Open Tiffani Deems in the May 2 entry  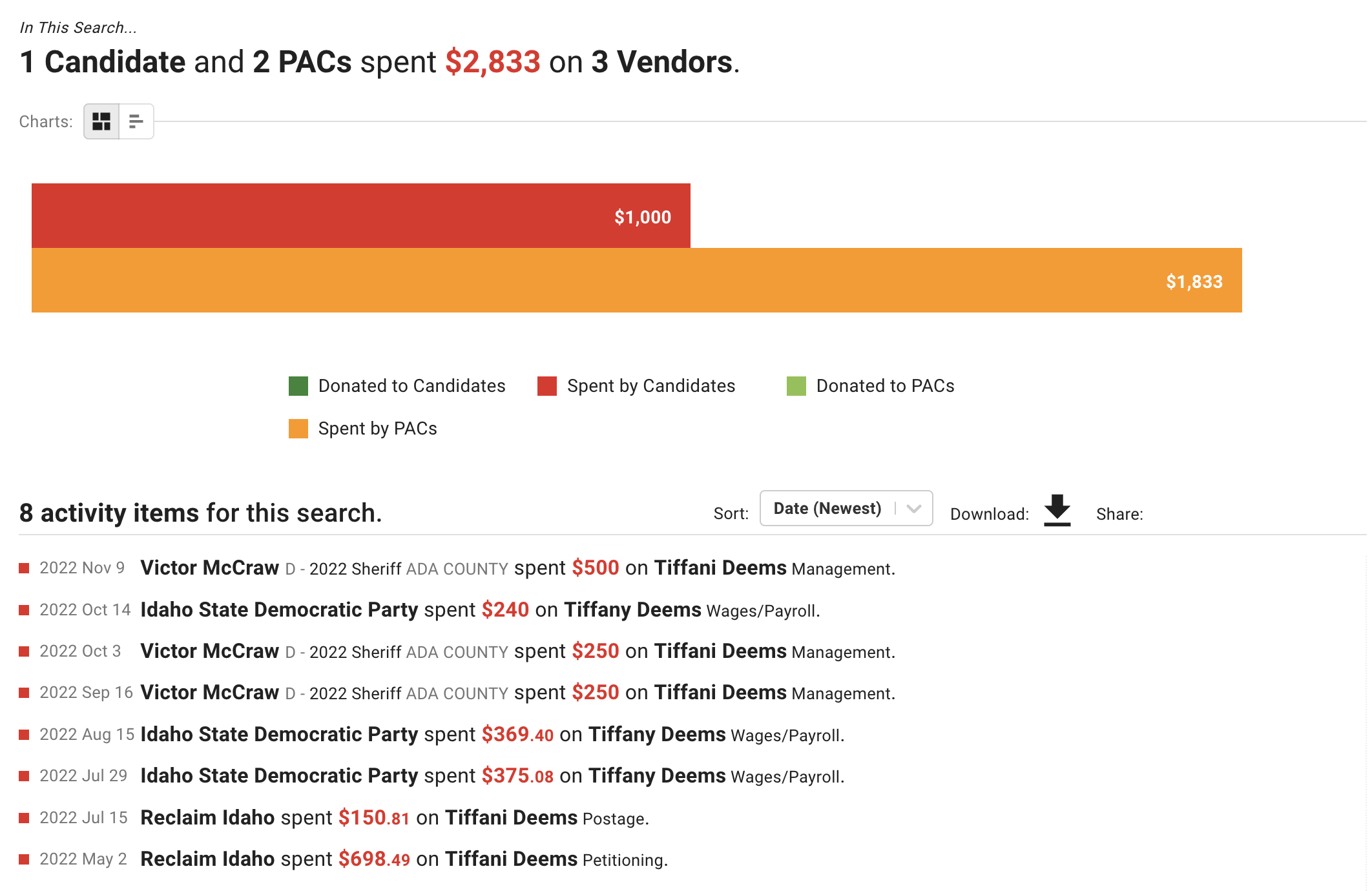coord(512,859)
